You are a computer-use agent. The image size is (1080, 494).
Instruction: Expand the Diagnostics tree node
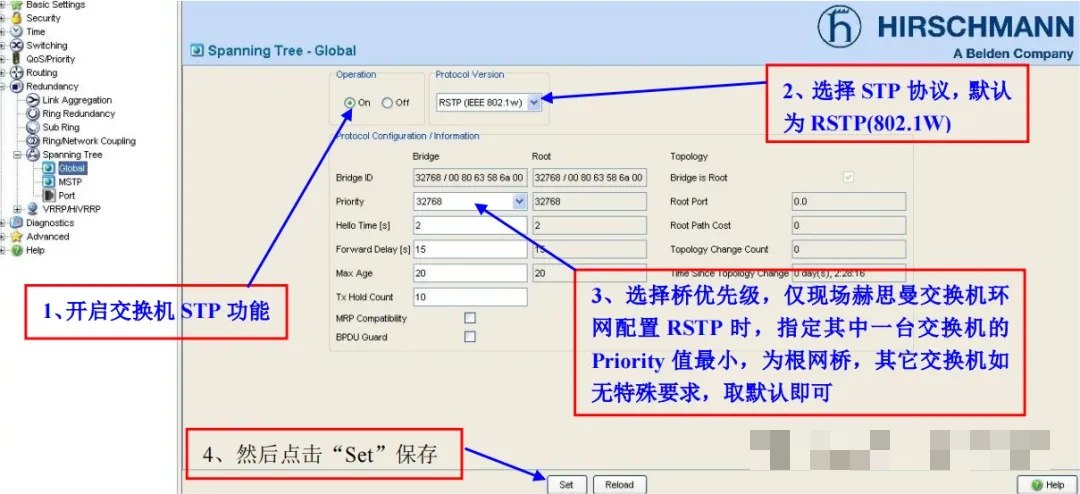[x=3, y=223]
